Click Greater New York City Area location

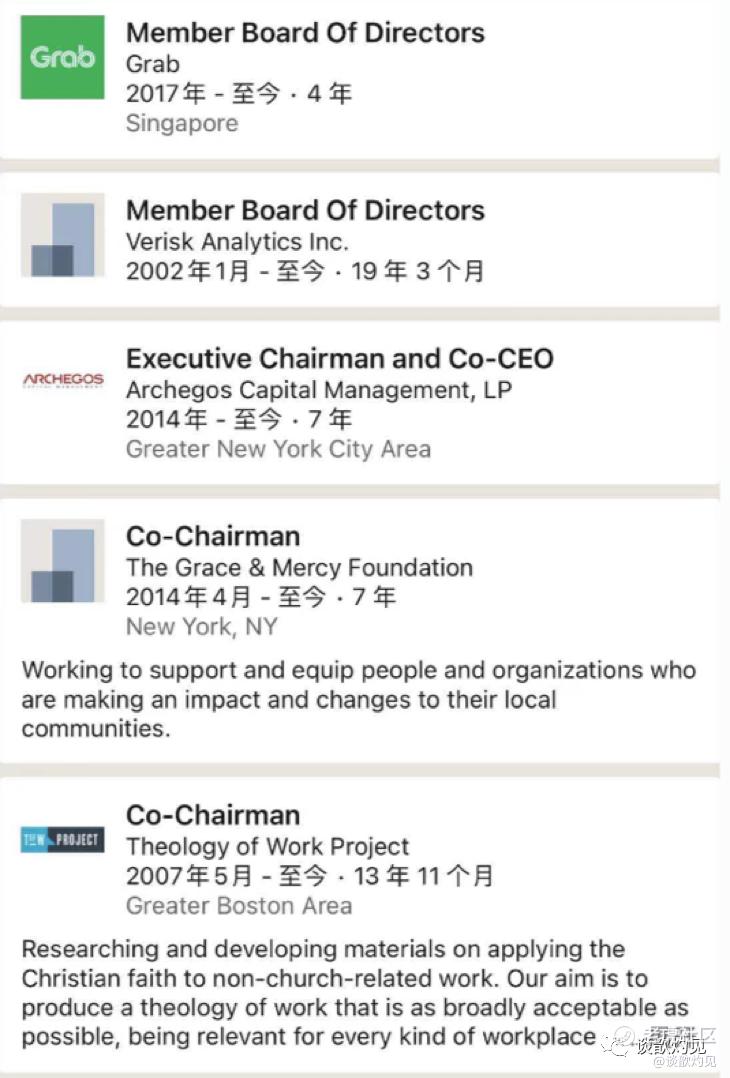click(278, 449)
